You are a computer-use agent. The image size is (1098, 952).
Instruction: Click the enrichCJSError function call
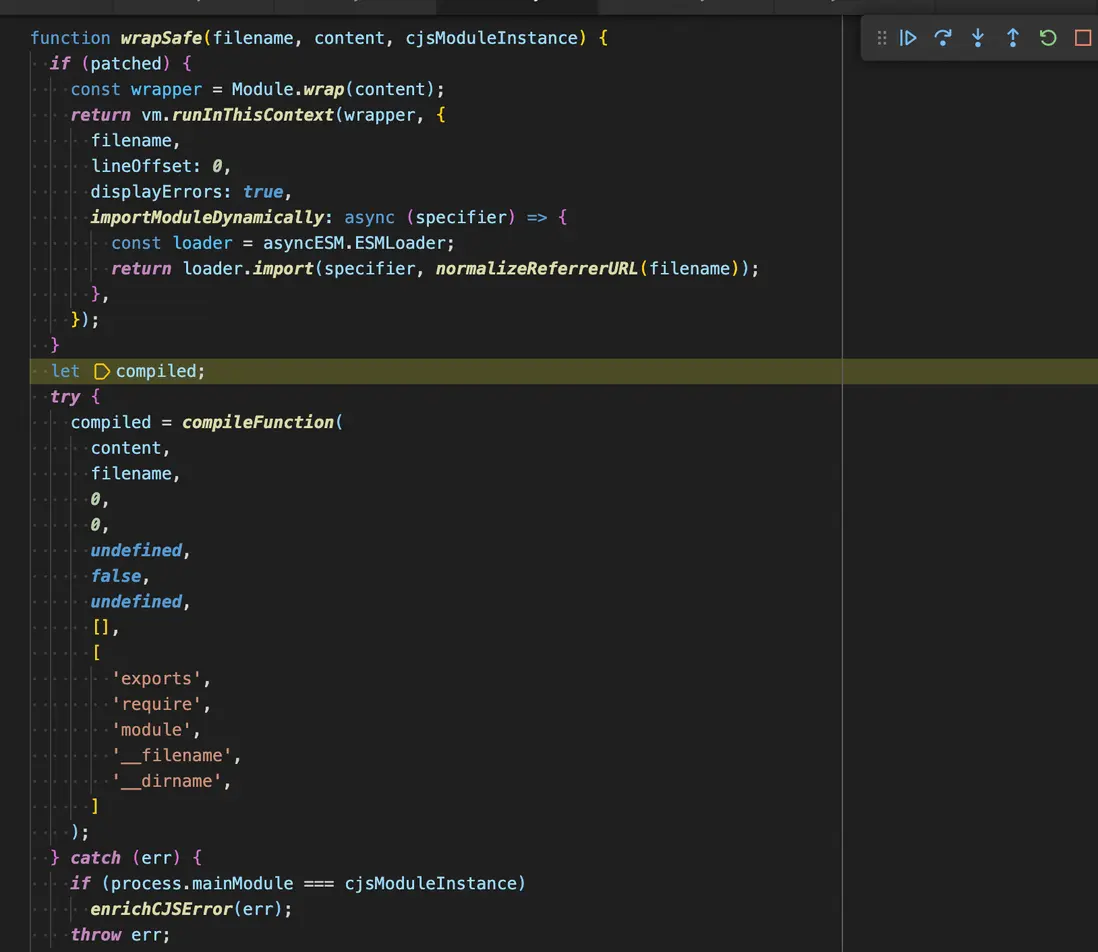(176, 909)
